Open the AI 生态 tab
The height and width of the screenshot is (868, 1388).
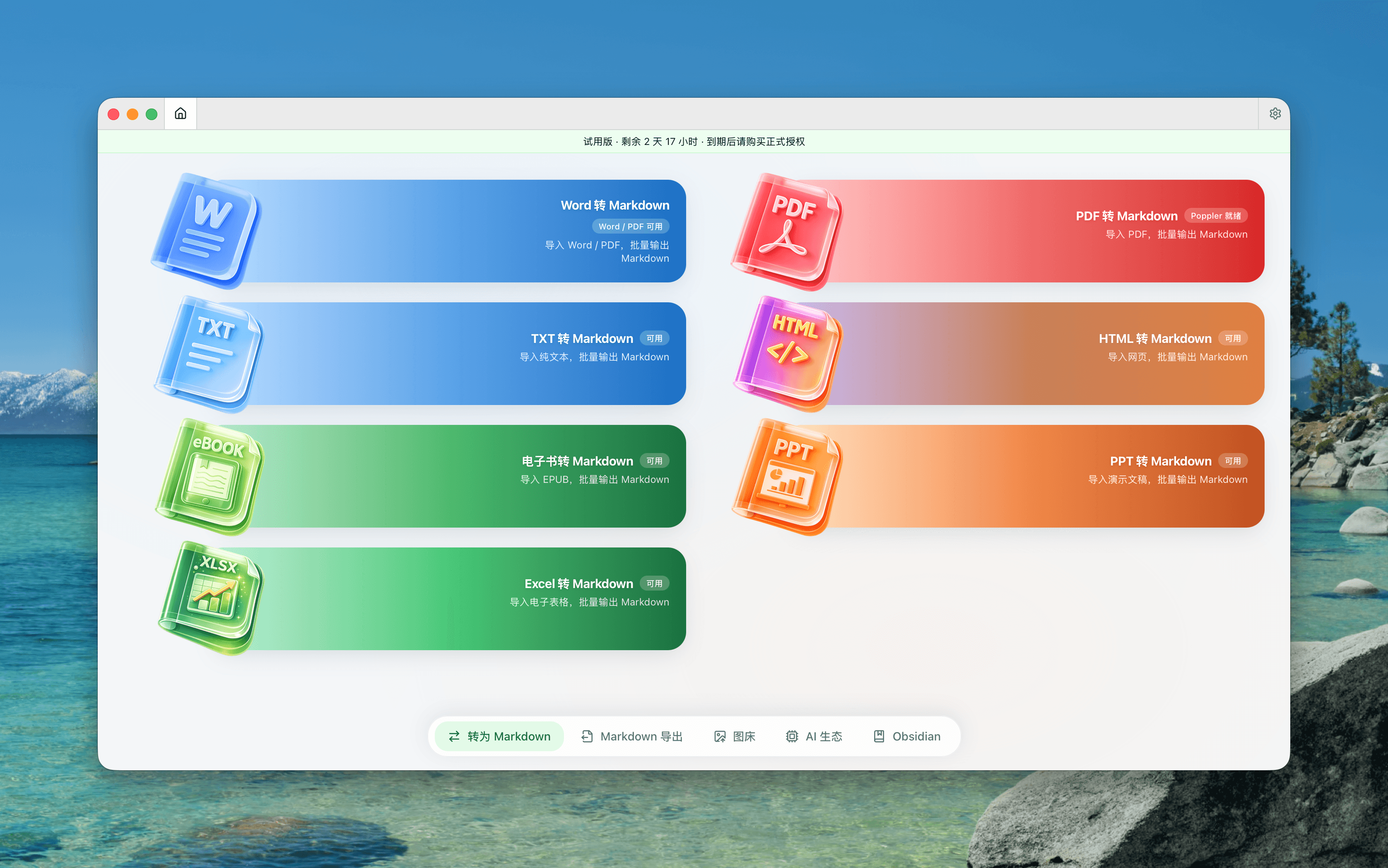tap(814, 736)
